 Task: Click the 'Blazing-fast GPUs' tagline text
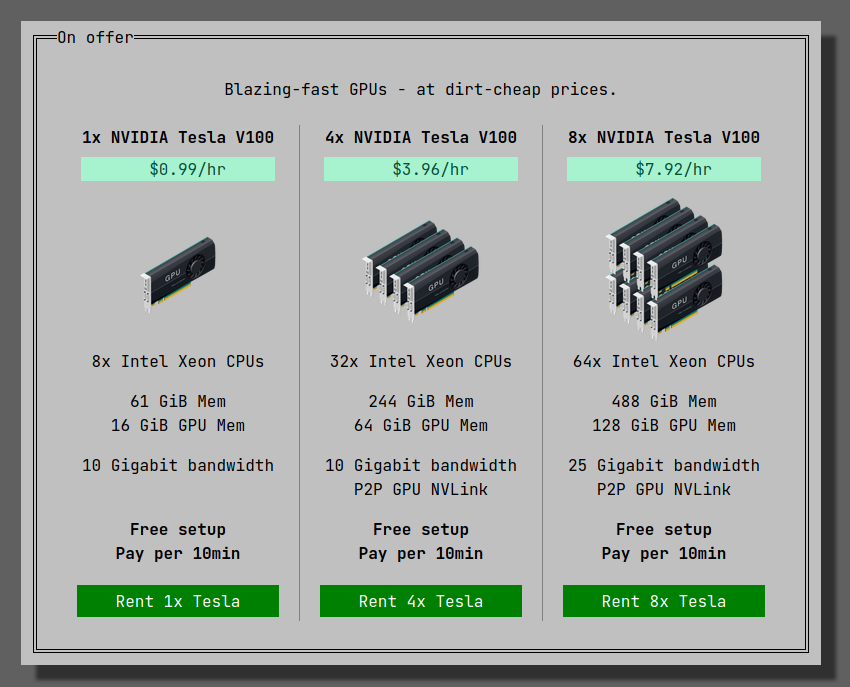coord(421,89)
